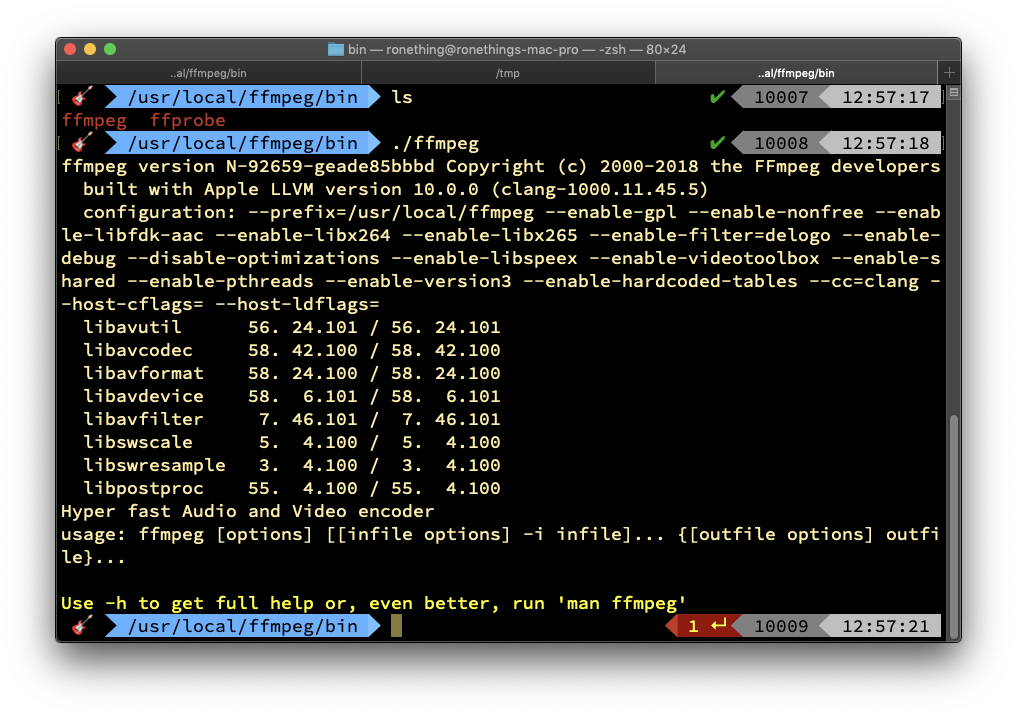1017x716 pixels.
Task: Switch to the first ..al/ffmpeg/bin tab
Action: 208,73
